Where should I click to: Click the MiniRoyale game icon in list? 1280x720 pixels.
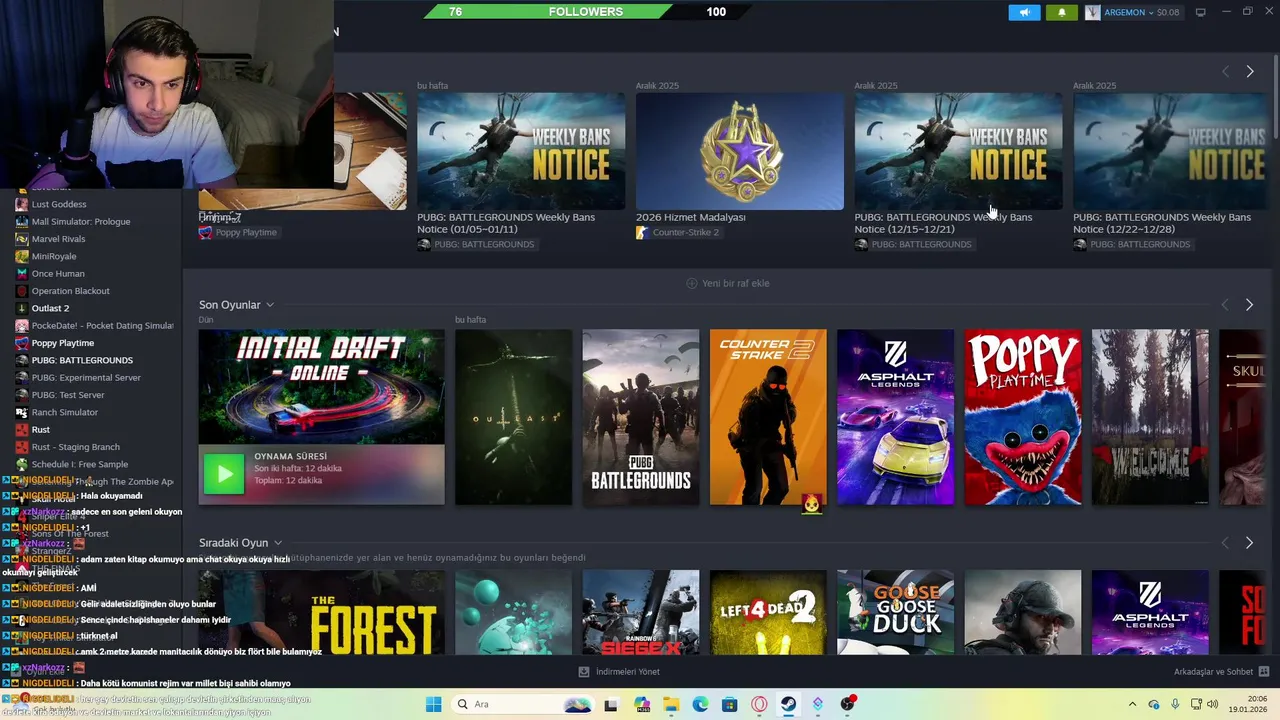22,256
